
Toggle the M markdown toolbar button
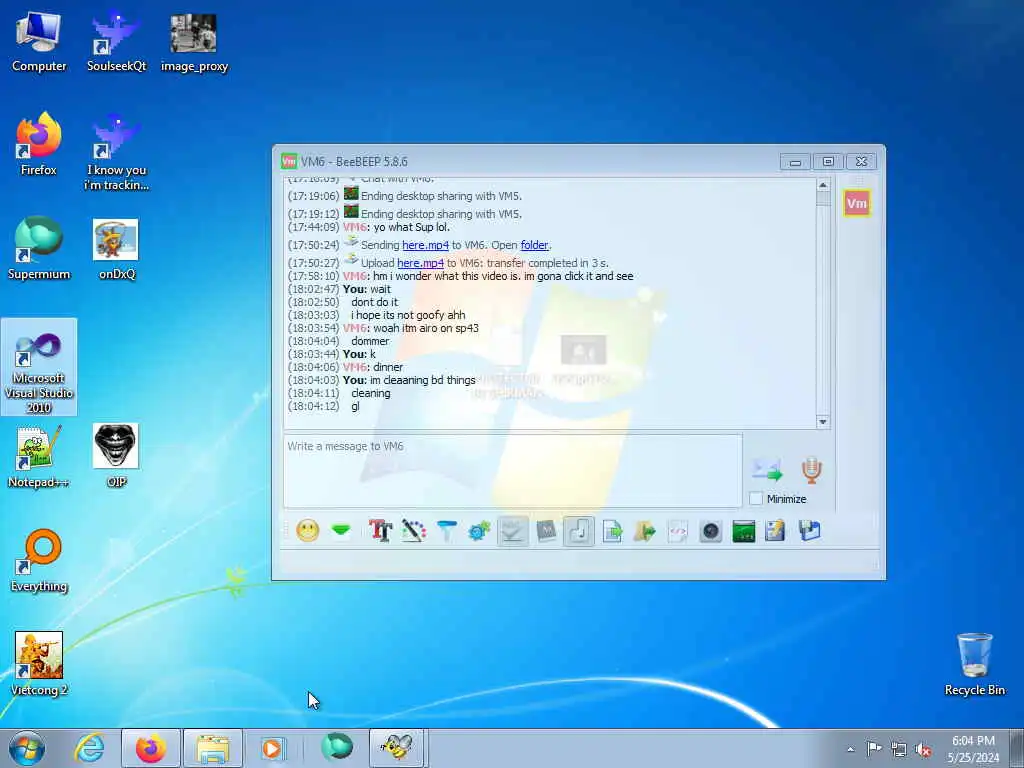[x=546, y=530]
